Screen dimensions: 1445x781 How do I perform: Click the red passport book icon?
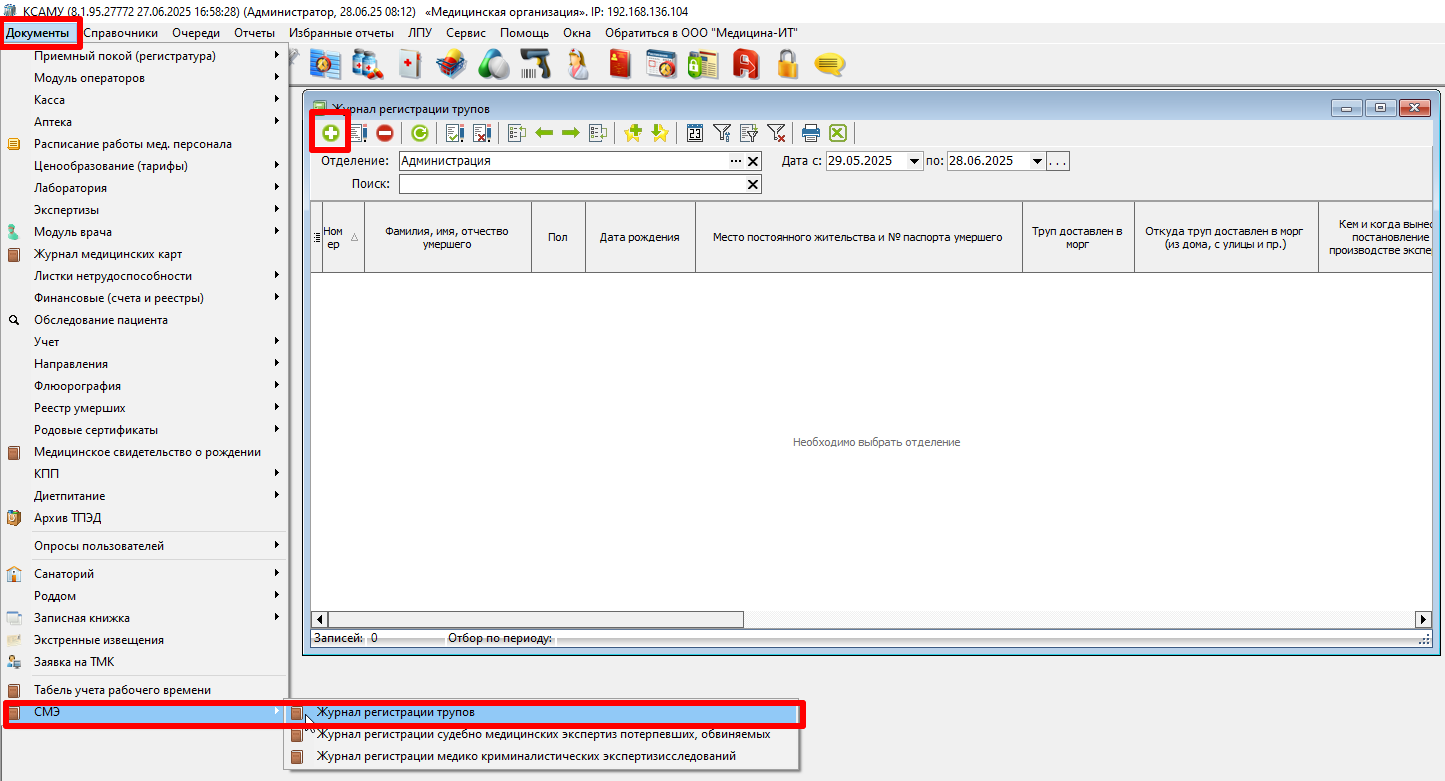tap(619, 65)
